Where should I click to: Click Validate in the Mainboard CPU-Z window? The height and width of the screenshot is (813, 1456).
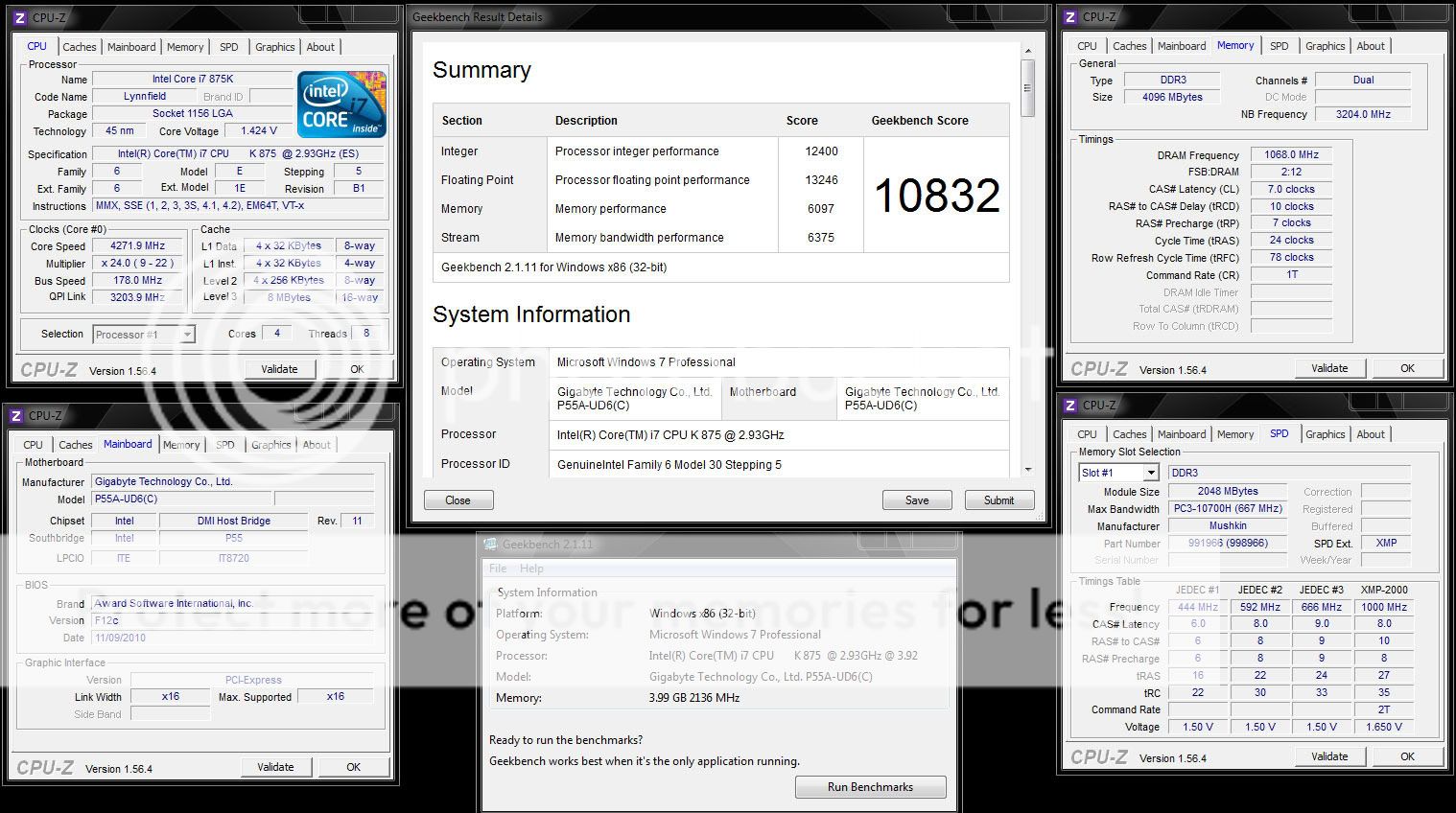[275, 767]
